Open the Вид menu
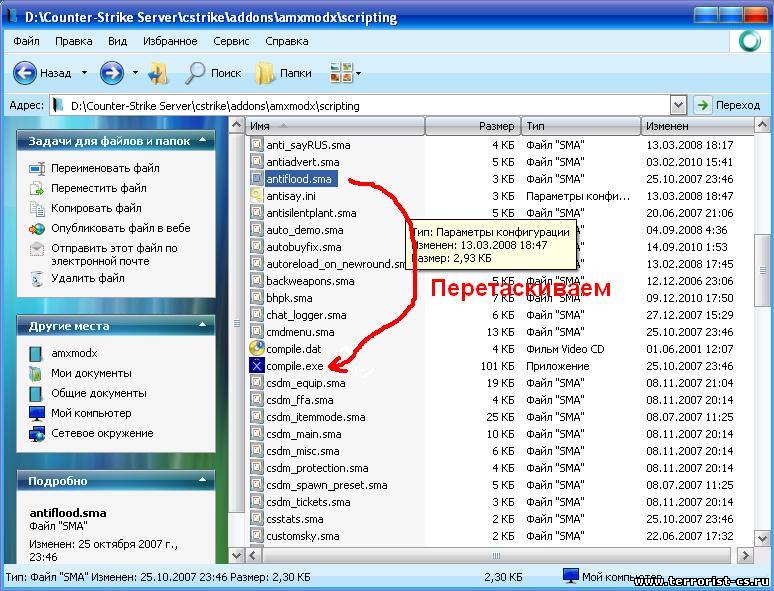774x591 pixels. (117, 41)
